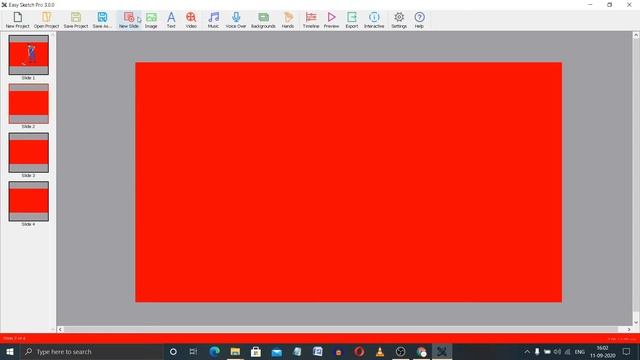This screenshot has width=640, height=360.
Task: Choose the Hands tool
Action: [x=288, y=20]
